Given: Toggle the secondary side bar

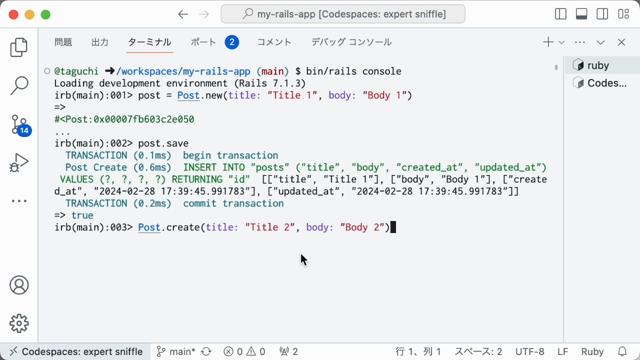Looking at the screenshot, I should pos(602,14).
